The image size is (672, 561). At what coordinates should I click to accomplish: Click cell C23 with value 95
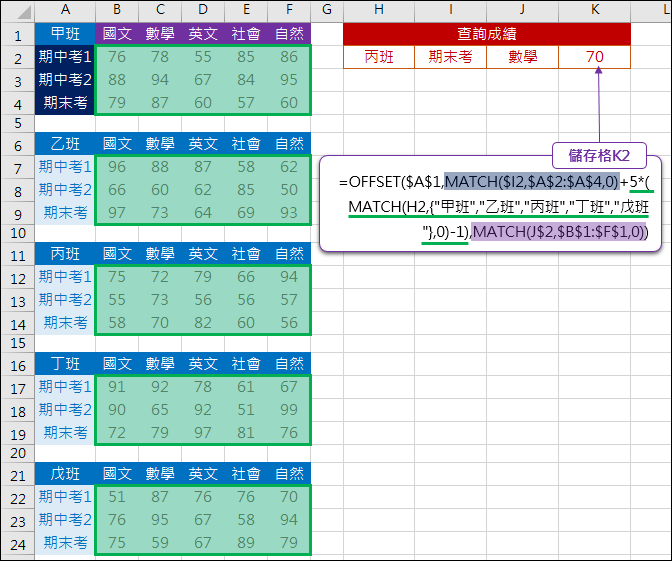(160, 520)
